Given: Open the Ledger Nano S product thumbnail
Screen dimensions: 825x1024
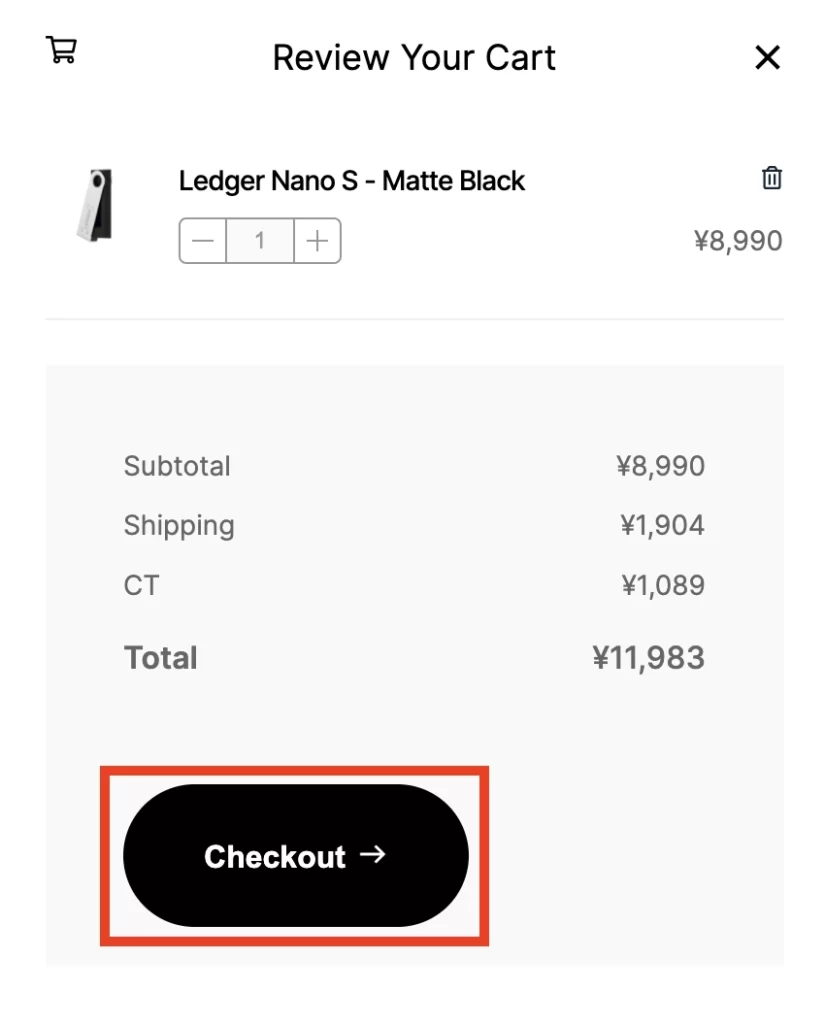Looking at the screenshot, I should pyautogui.click(x=95, y=205).
